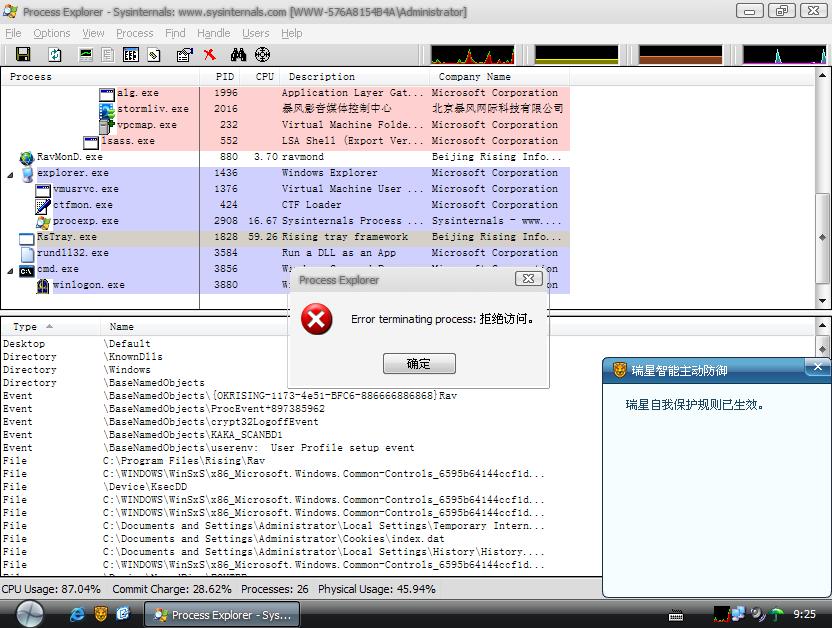
Task: Open the Users menu
Action: [256, 33]
